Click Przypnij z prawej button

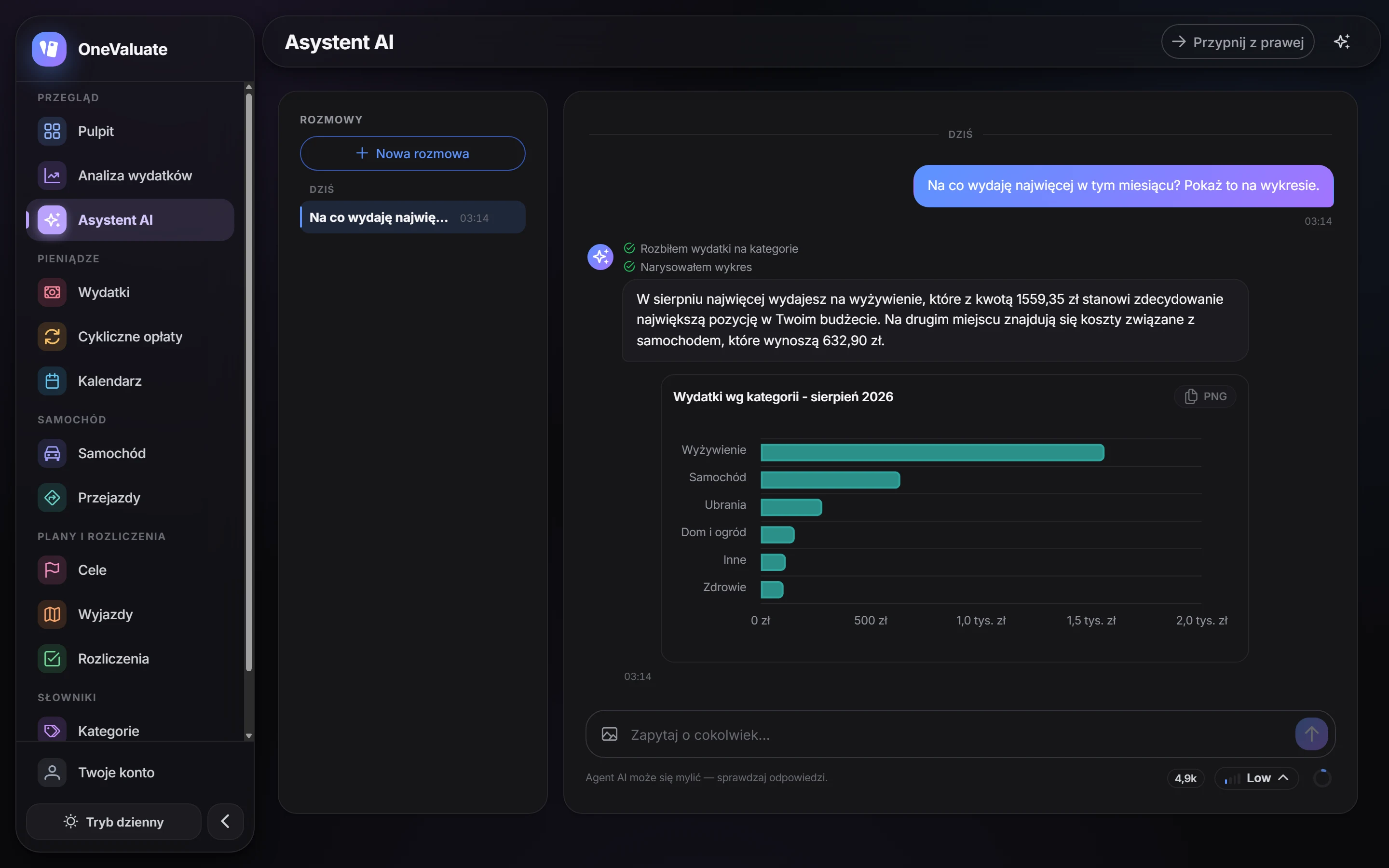tap(1238, 42)
